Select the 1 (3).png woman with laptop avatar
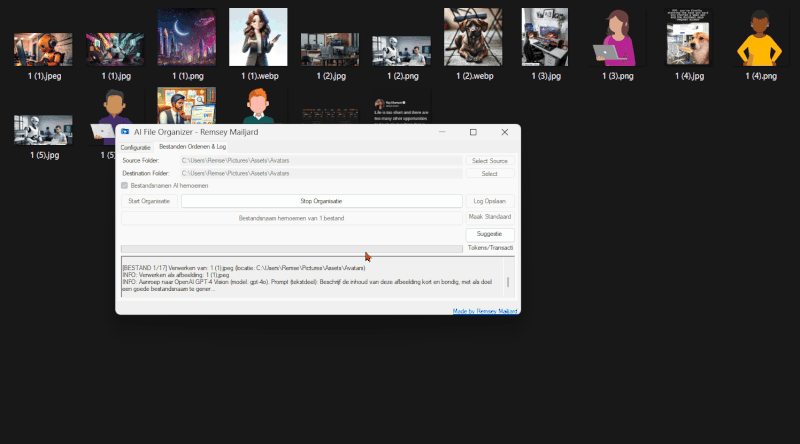This screenshot has height=444, width=800. (617, 38)
